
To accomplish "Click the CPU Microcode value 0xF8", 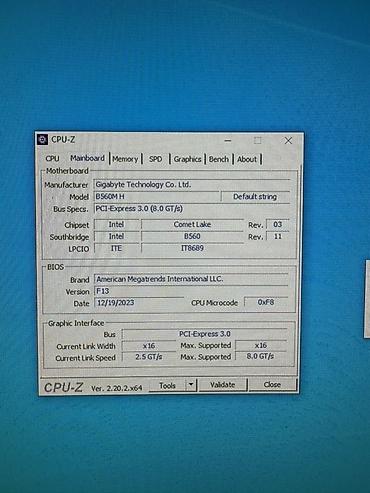I will tap(266, 302).
